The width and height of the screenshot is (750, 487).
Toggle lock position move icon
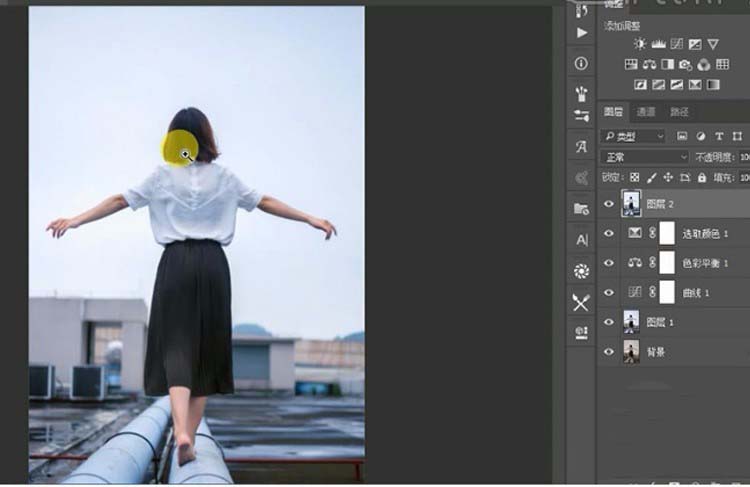point(668,177)
